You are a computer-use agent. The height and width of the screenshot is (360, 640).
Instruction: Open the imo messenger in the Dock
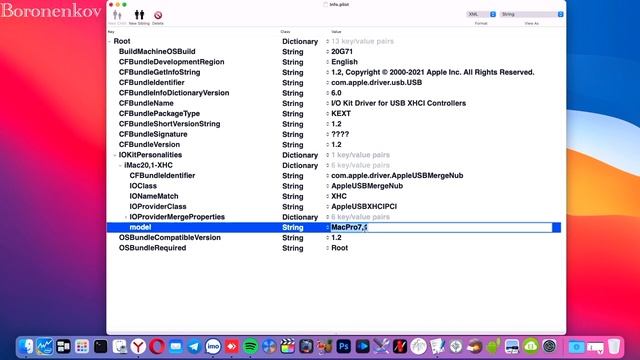(x=213, y=347)
